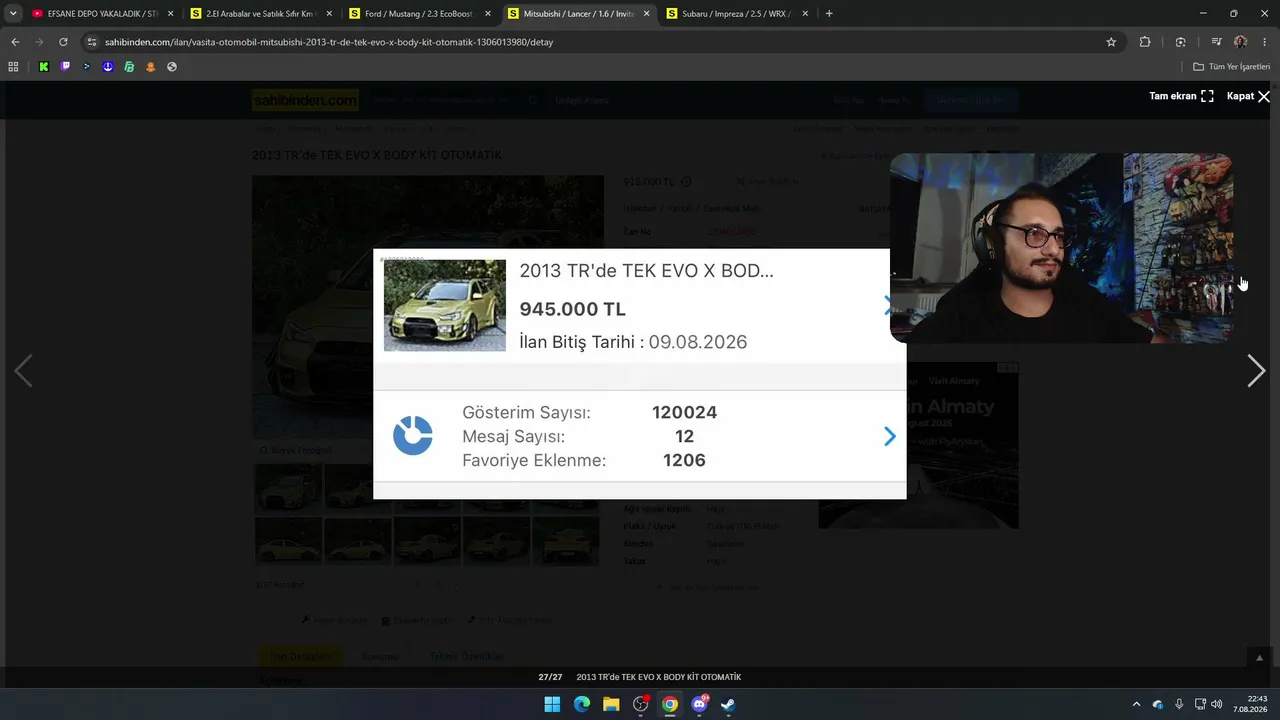Viewport: 1280px width, 720px height.
Task: Click the address bar URL
Action: point(329,42)
